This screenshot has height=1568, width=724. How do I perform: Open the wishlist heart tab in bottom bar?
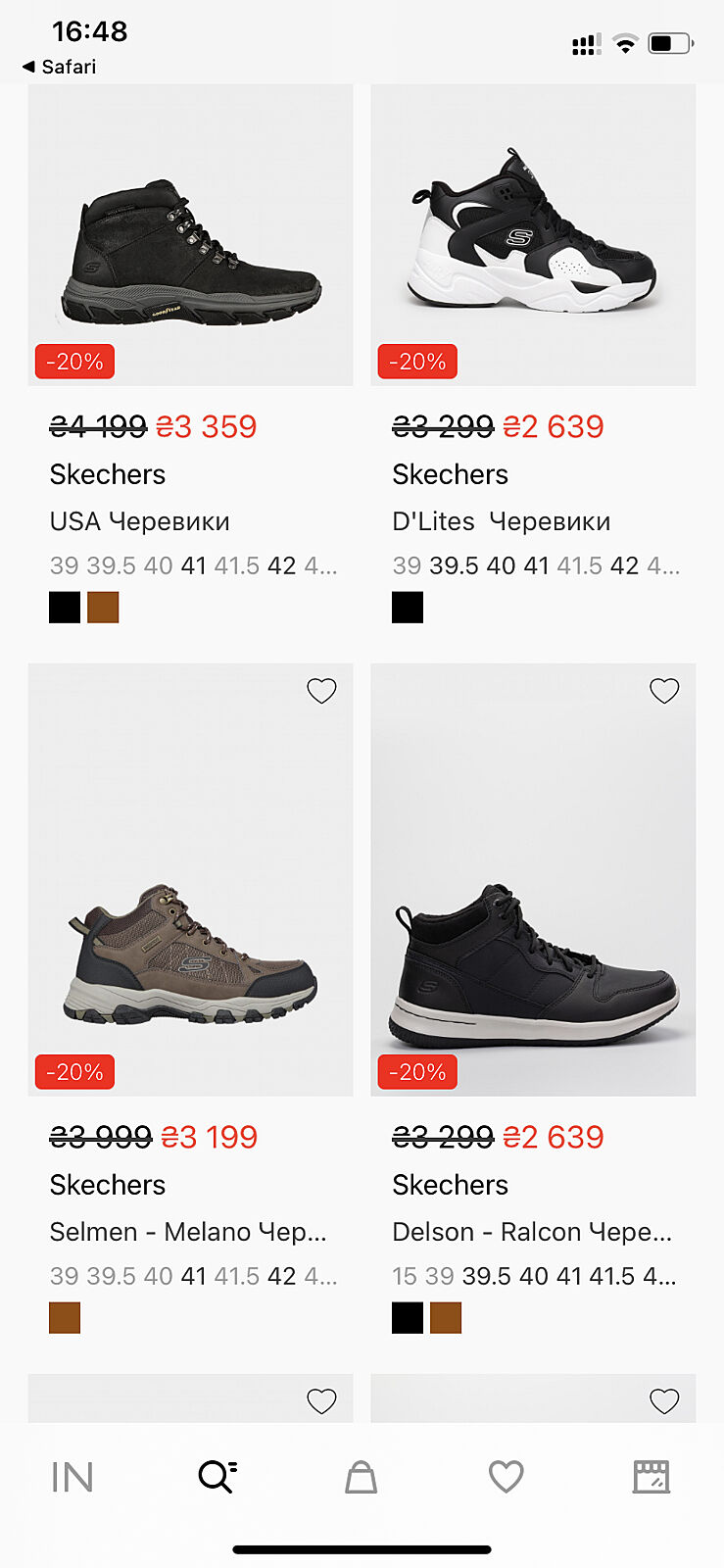506,1477
